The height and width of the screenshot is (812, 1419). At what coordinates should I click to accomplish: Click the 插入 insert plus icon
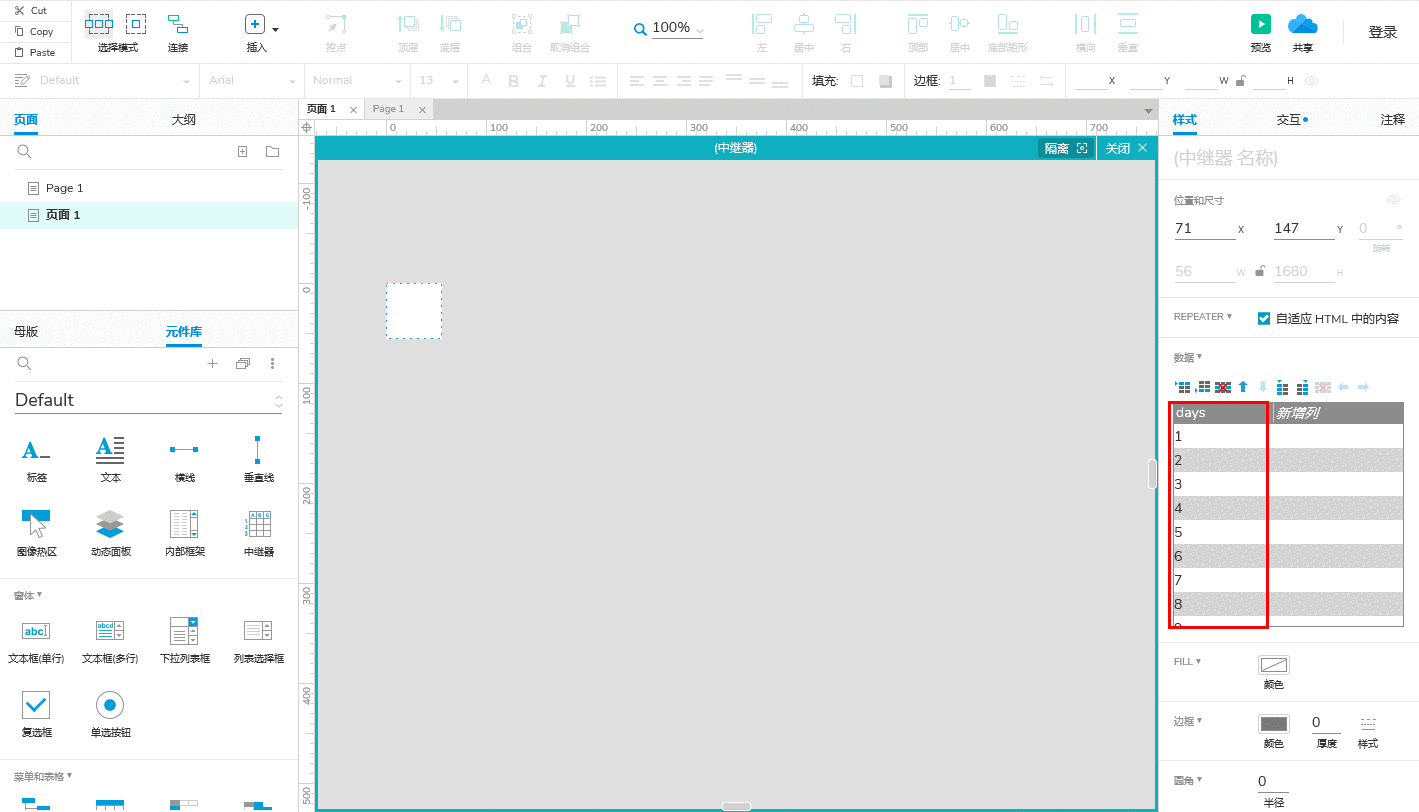(x=255, y=24)
